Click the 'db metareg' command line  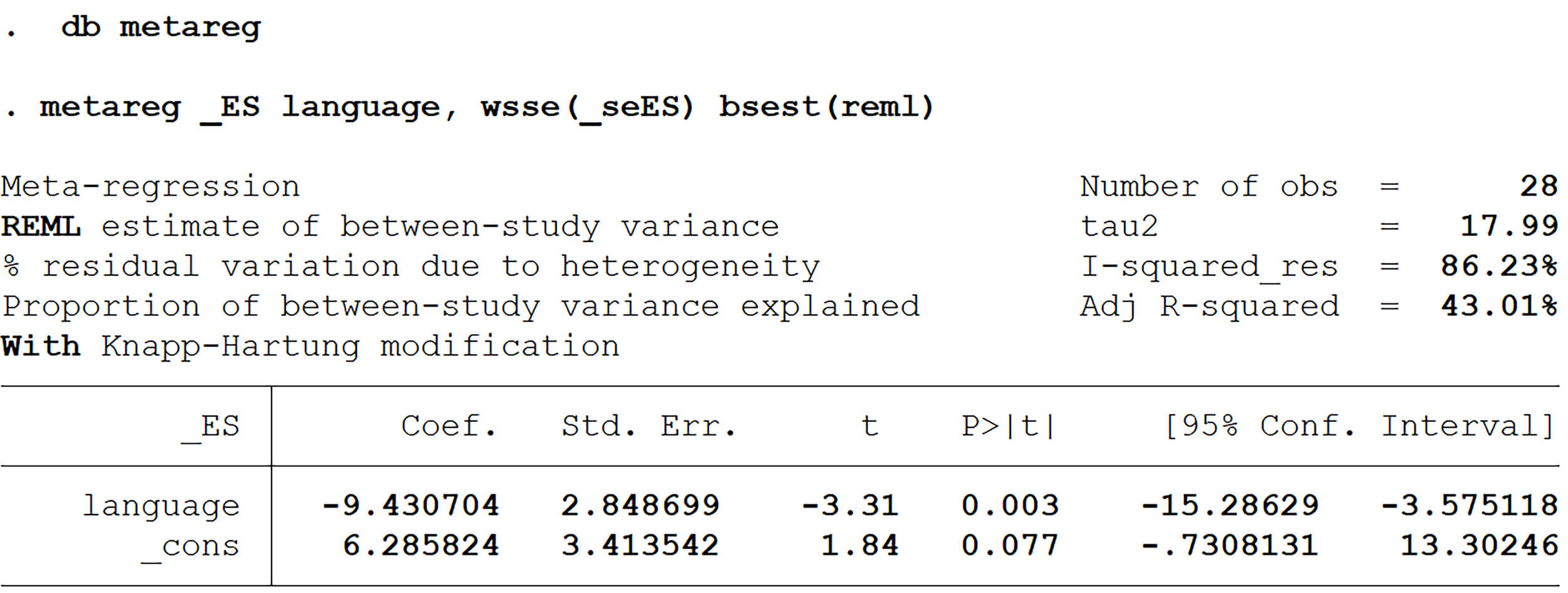pos(160,28)
